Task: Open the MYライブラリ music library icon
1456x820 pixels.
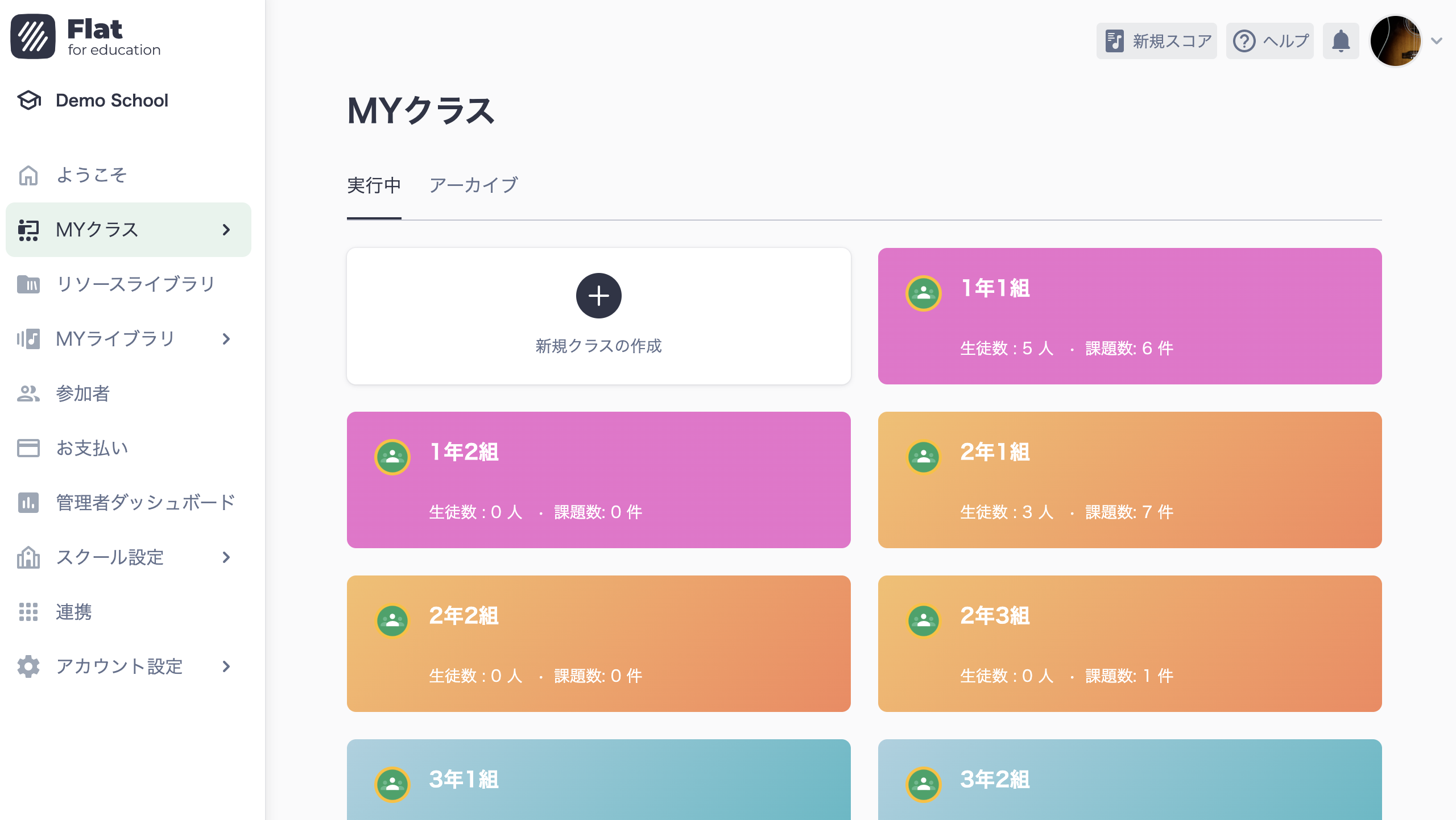Action: pyautogui.click(x=28, y=338)
